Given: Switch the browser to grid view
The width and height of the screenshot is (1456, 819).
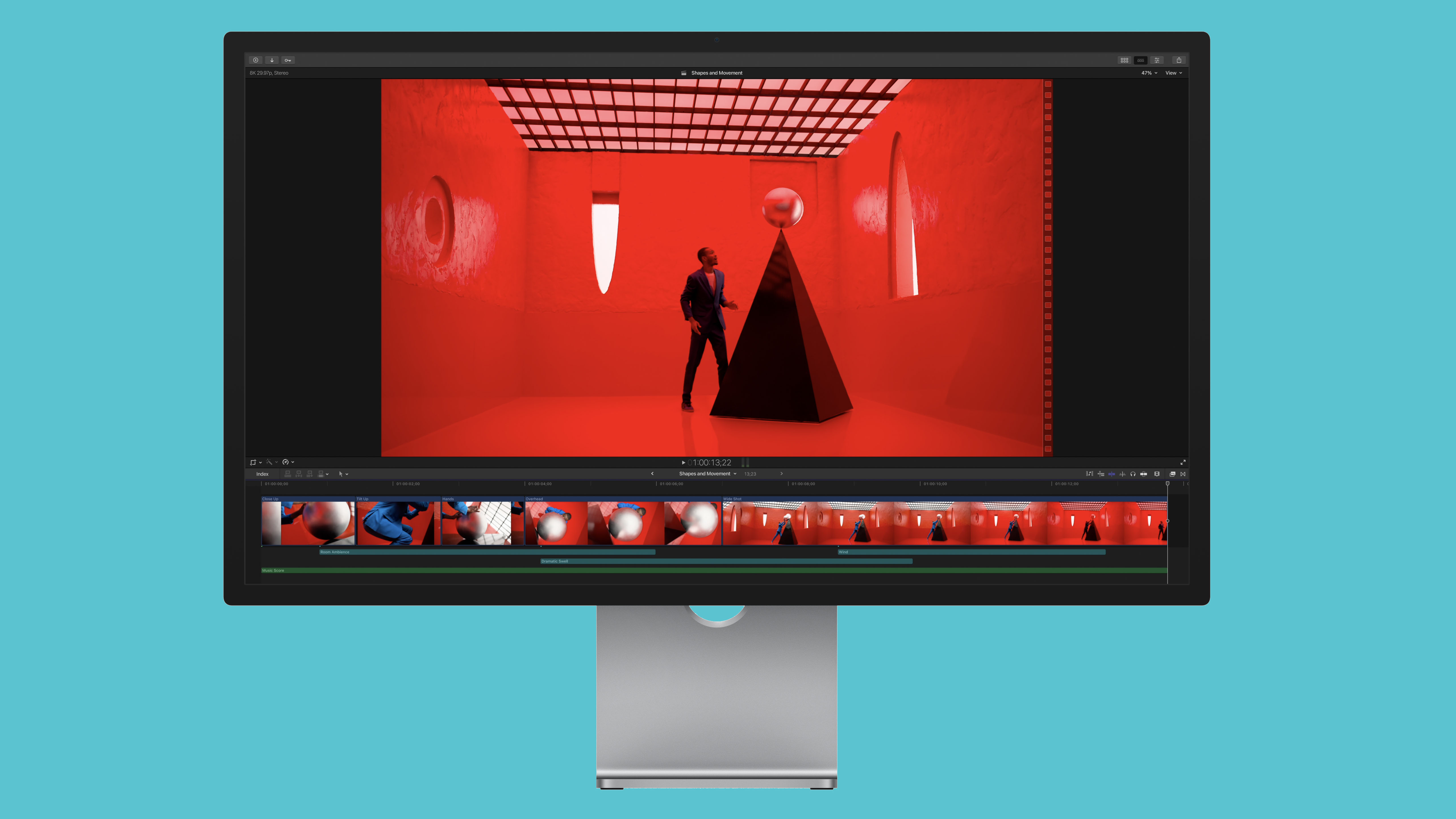Looking at the screenshot, I should click(x=1124, y=61).
